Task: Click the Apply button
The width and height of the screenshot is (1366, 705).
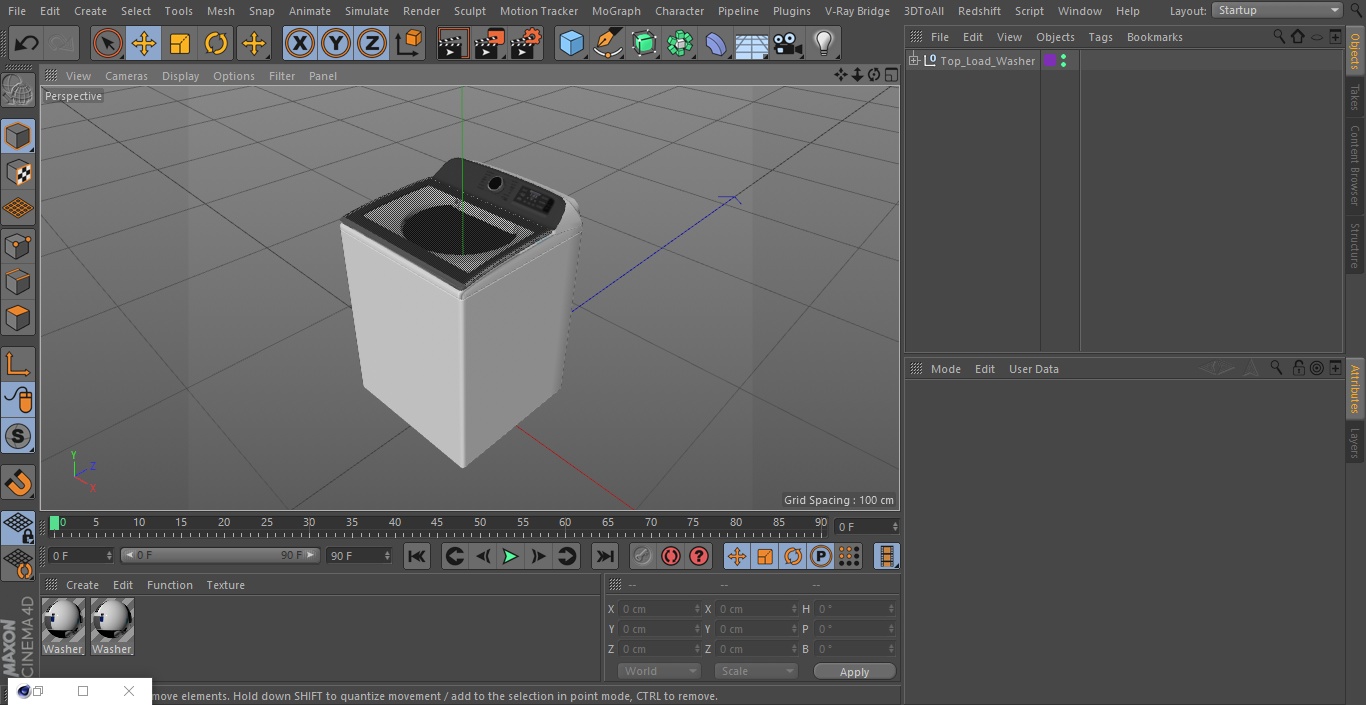Action: 854,672
